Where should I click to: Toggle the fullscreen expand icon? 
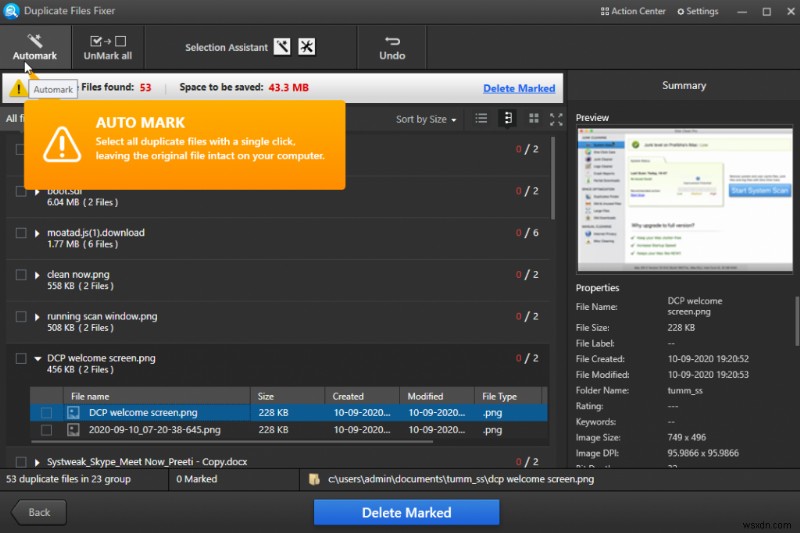(556, 119)
